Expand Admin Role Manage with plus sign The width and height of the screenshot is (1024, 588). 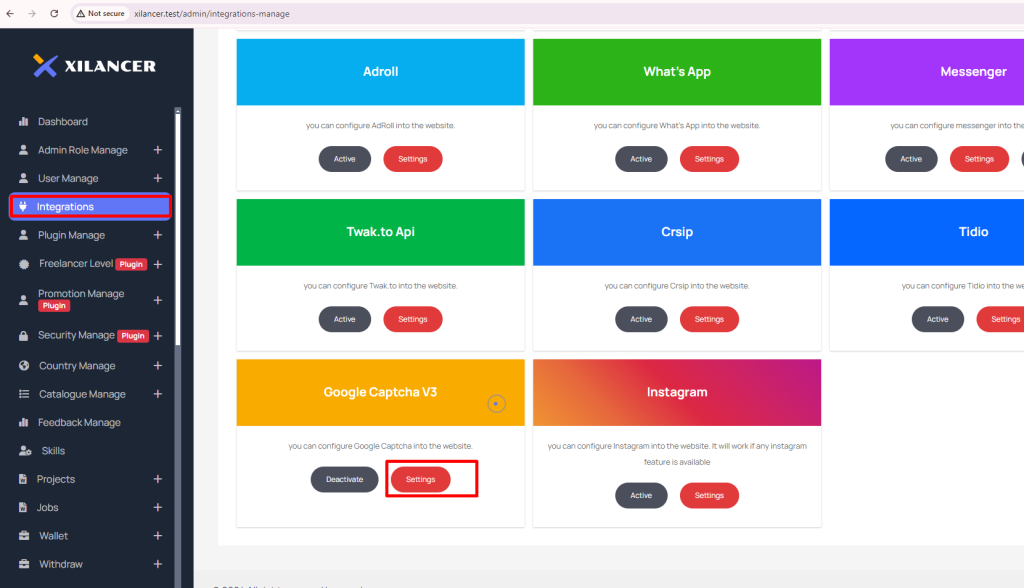coord(157,150)
